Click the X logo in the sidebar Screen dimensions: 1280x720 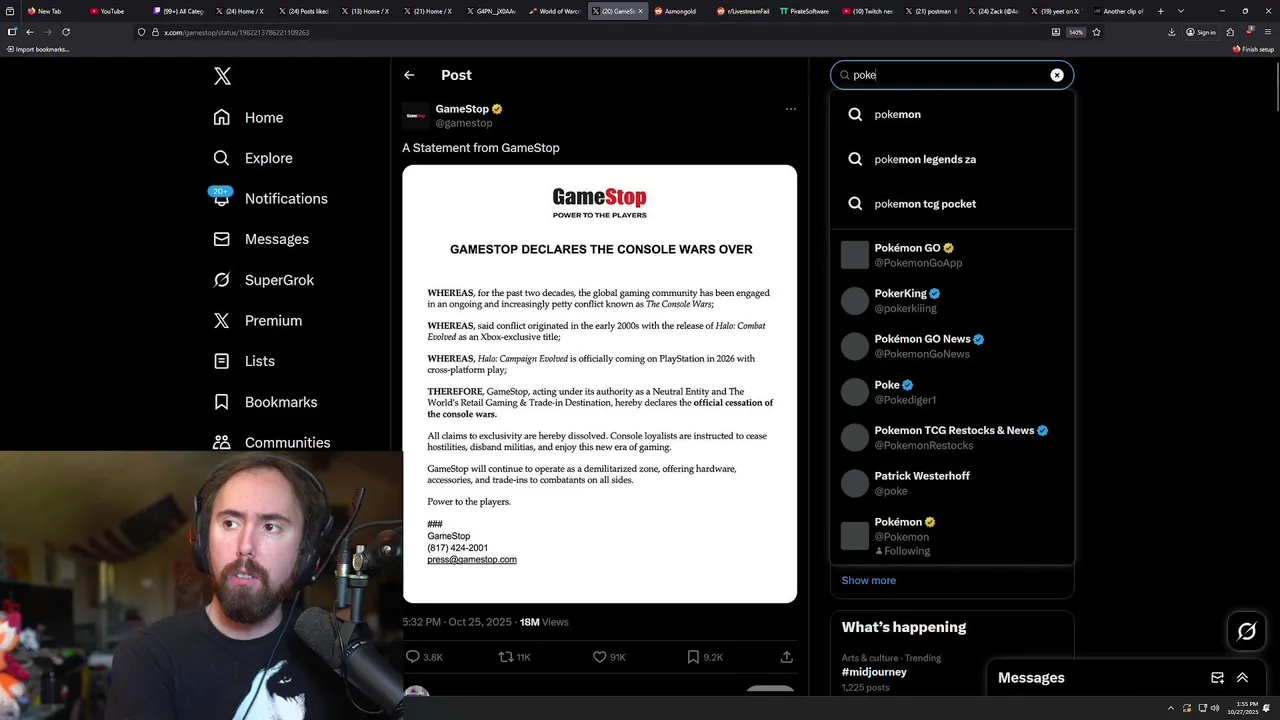[x=222, y=76]
